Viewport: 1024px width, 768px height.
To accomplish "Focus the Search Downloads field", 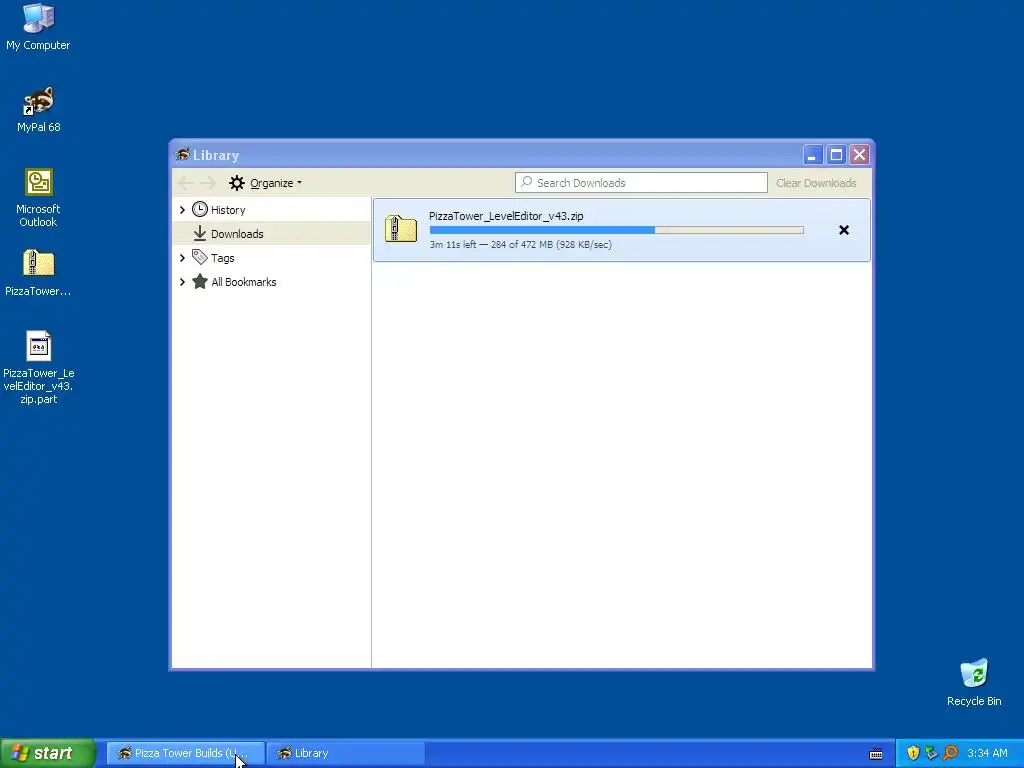I will pyautogui.click(x=641, y=183).
